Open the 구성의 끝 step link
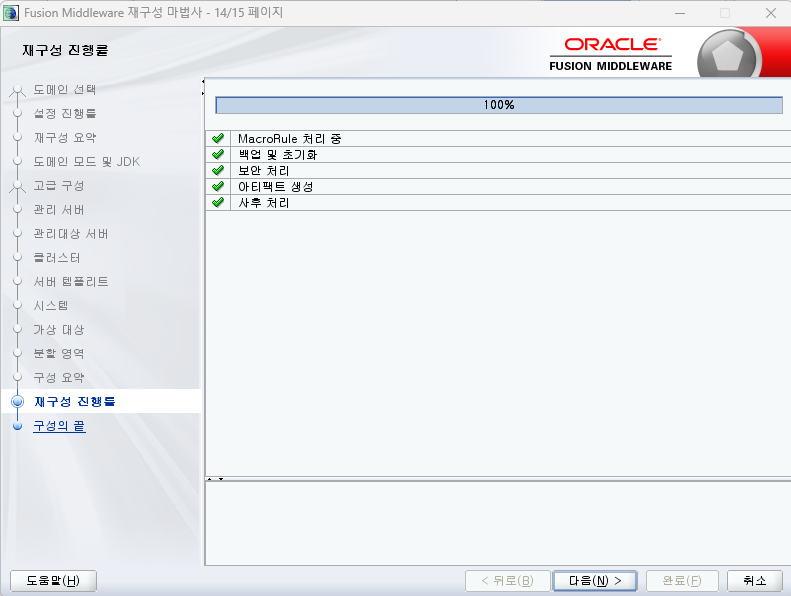 (x=59, y=426)
